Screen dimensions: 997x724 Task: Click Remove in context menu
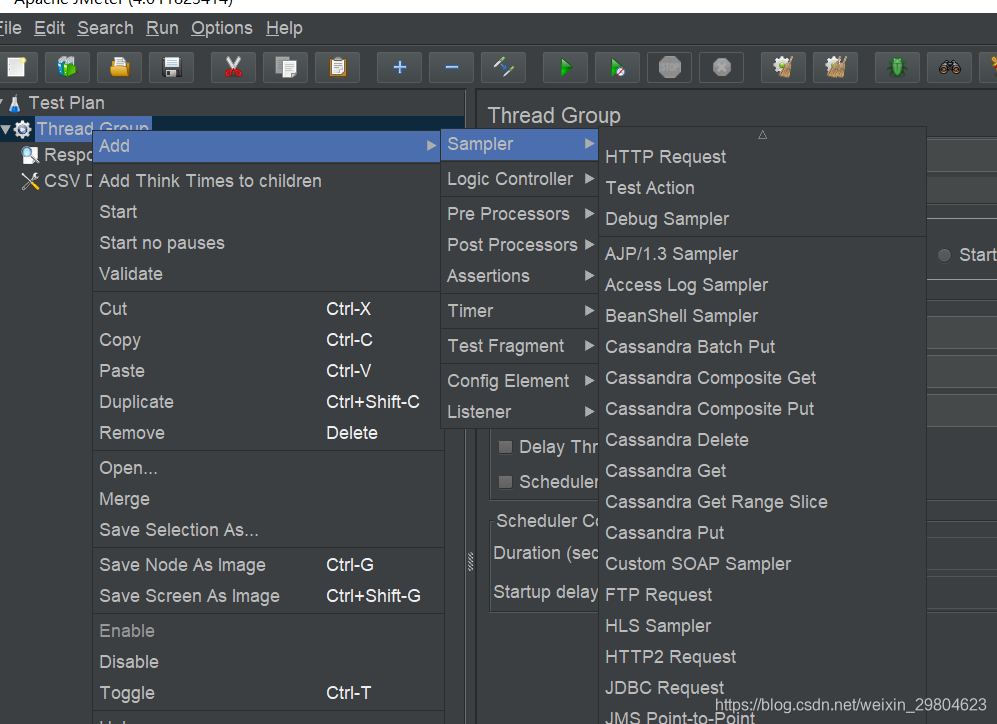(x=267, y=433)
